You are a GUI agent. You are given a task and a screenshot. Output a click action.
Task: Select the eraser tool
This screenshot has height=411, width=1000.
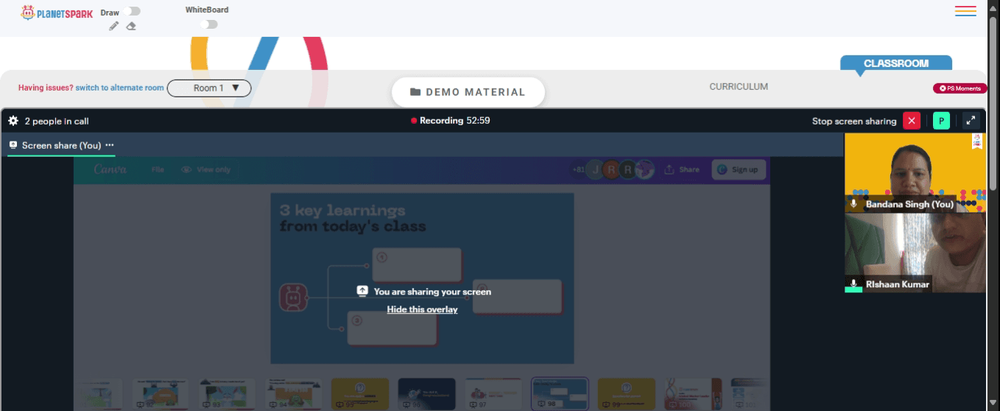point(131,26)
